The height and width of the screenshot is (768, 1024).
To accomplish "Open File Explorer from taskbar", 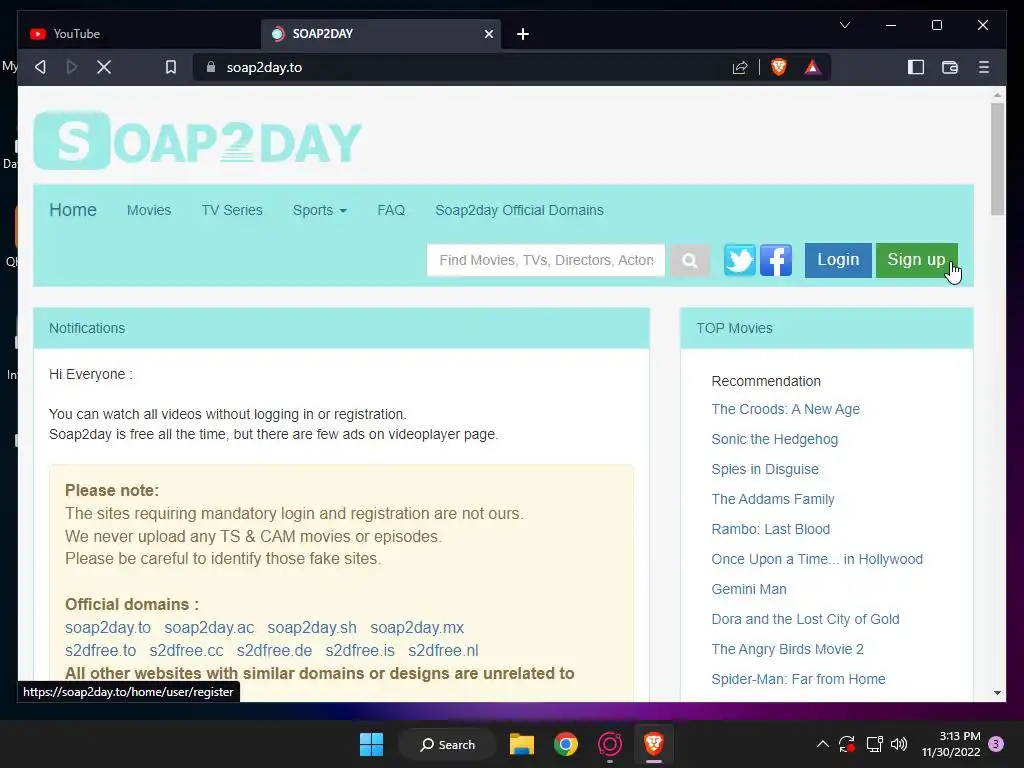I will [x=522, y=744].
